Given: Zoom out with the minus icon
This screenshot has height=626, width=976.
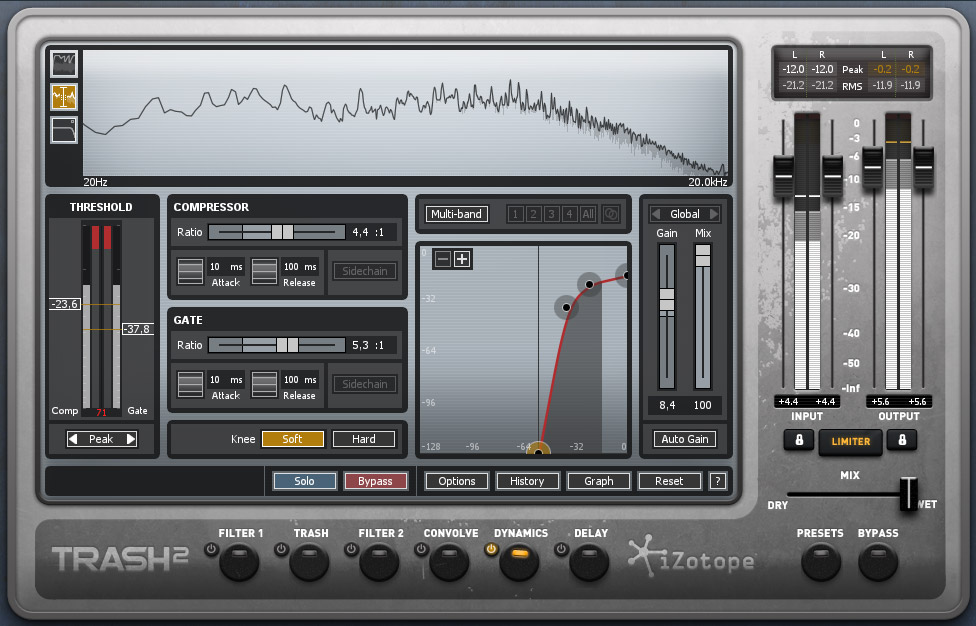Looking at the screenshot, I should point(443,258).
